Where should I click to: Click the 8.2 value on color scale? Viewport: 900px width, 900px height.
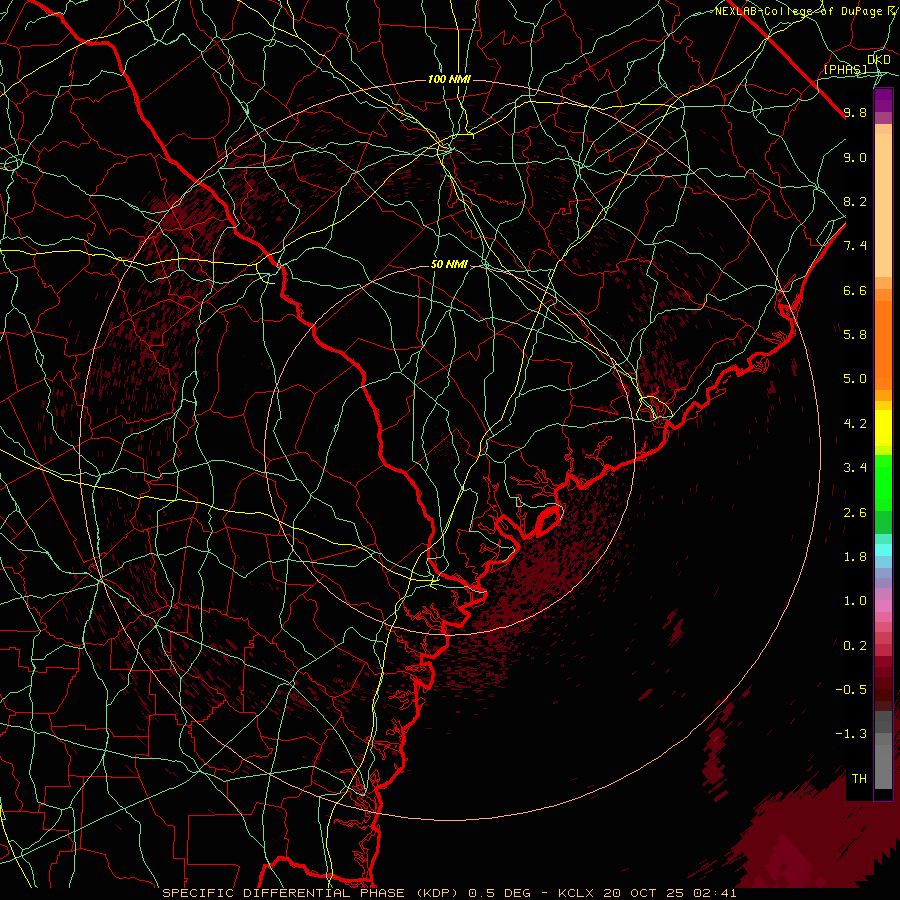tap(855, 201)
